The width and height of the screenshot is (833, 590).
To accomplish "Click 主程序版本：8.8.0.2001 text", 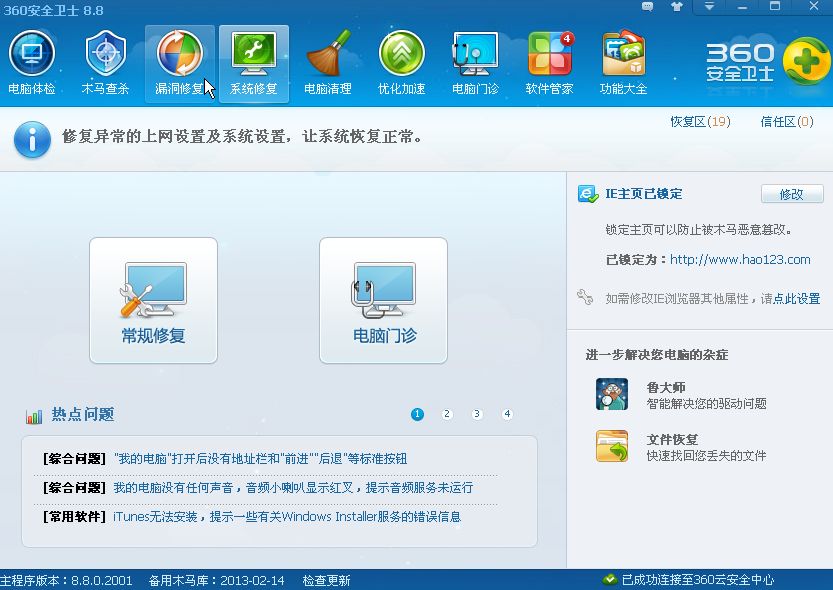I will 66,580.
